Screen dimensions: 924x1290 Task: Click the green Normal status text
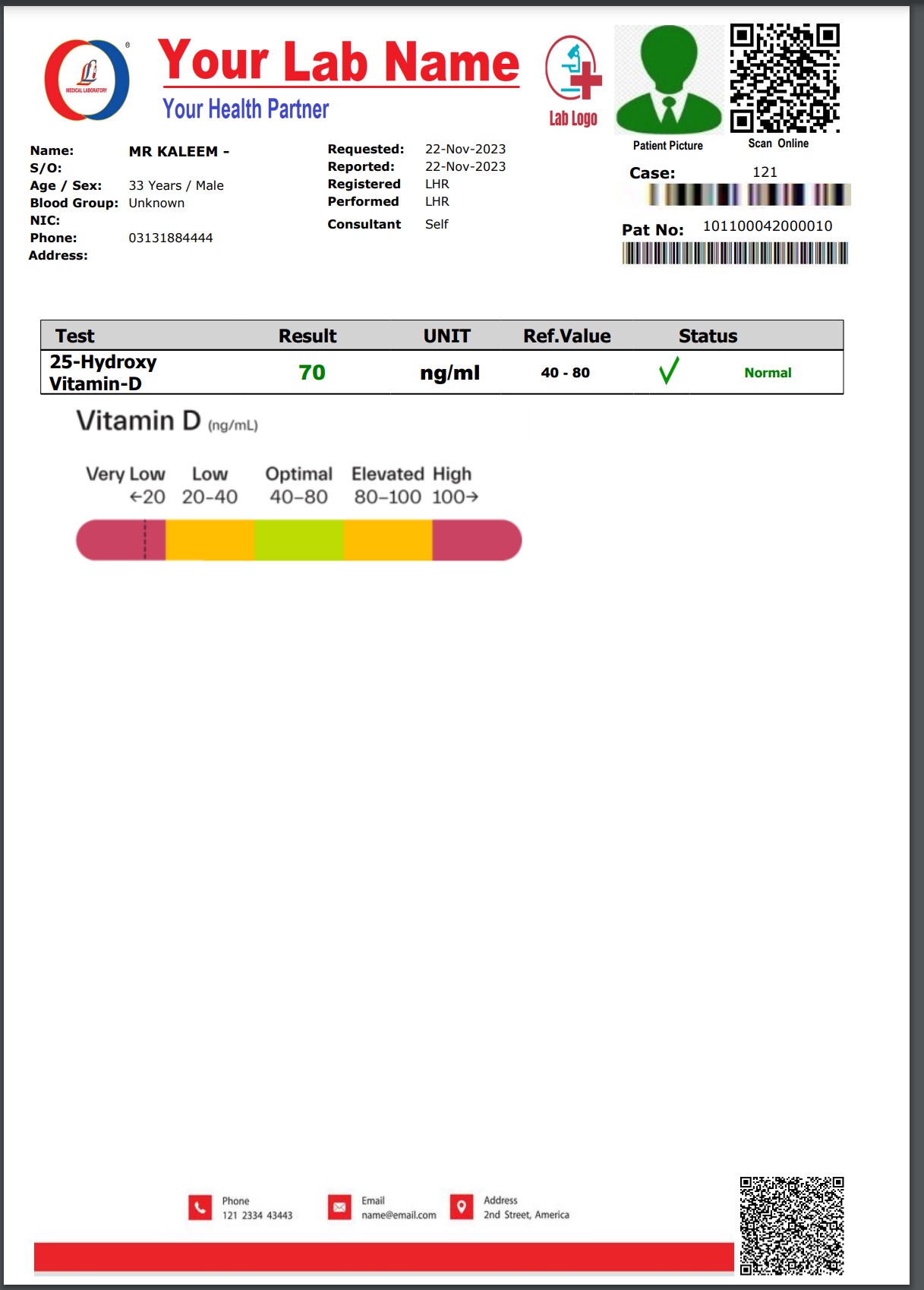pyautogui.click(x=768, y=373)
